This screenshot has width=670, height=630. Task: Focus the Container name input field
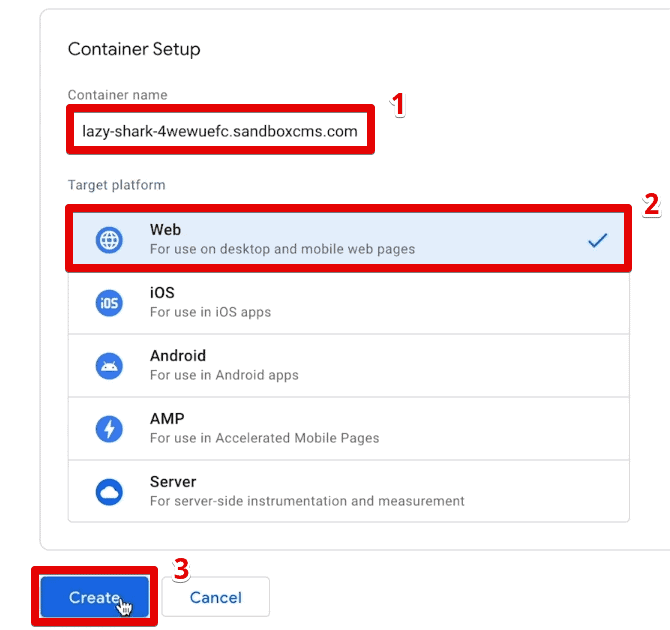[220, 131]
